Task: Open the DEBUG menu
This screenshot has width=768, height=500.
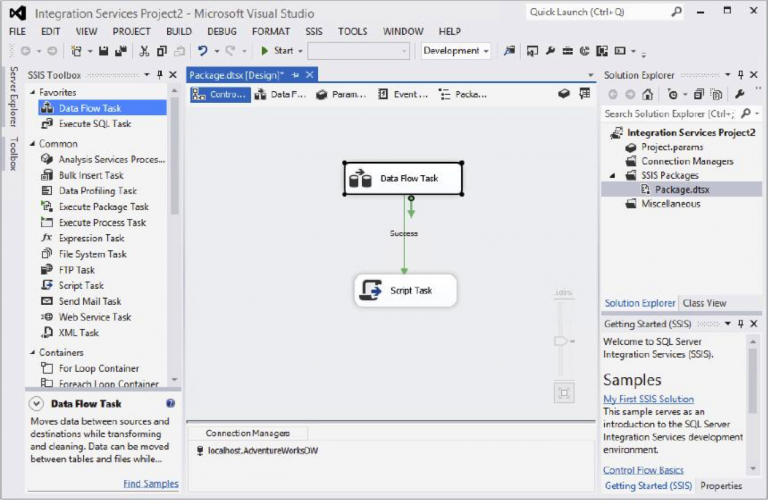Action: coord(222,31)
